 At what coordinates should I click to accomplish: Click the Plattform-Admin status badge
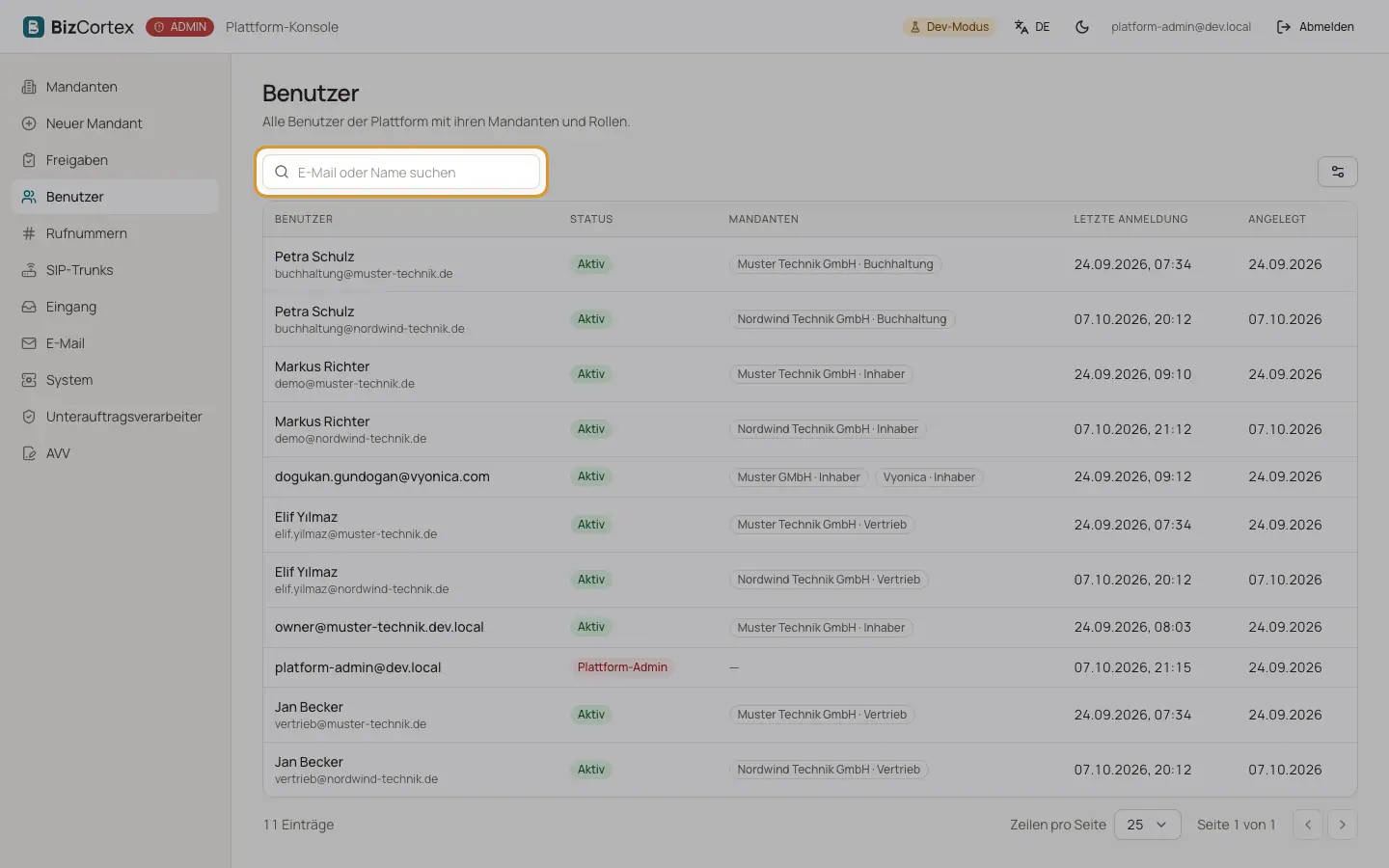point(622,667)
